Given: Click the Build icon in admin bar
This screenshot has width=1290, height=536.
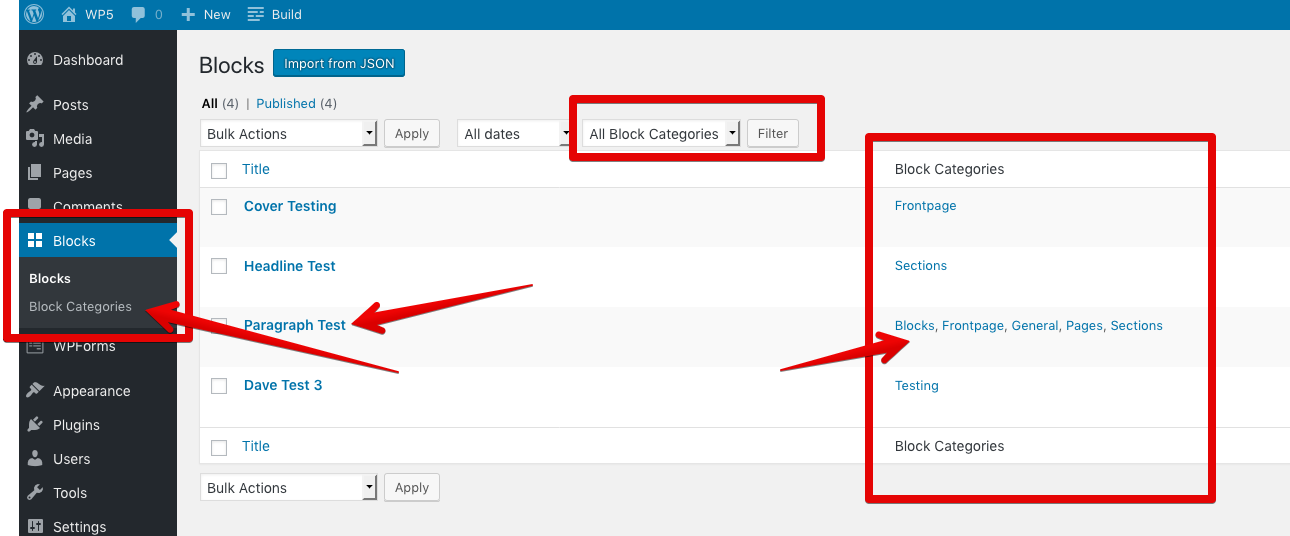Looking at the screenshot, I should [256, 14].
